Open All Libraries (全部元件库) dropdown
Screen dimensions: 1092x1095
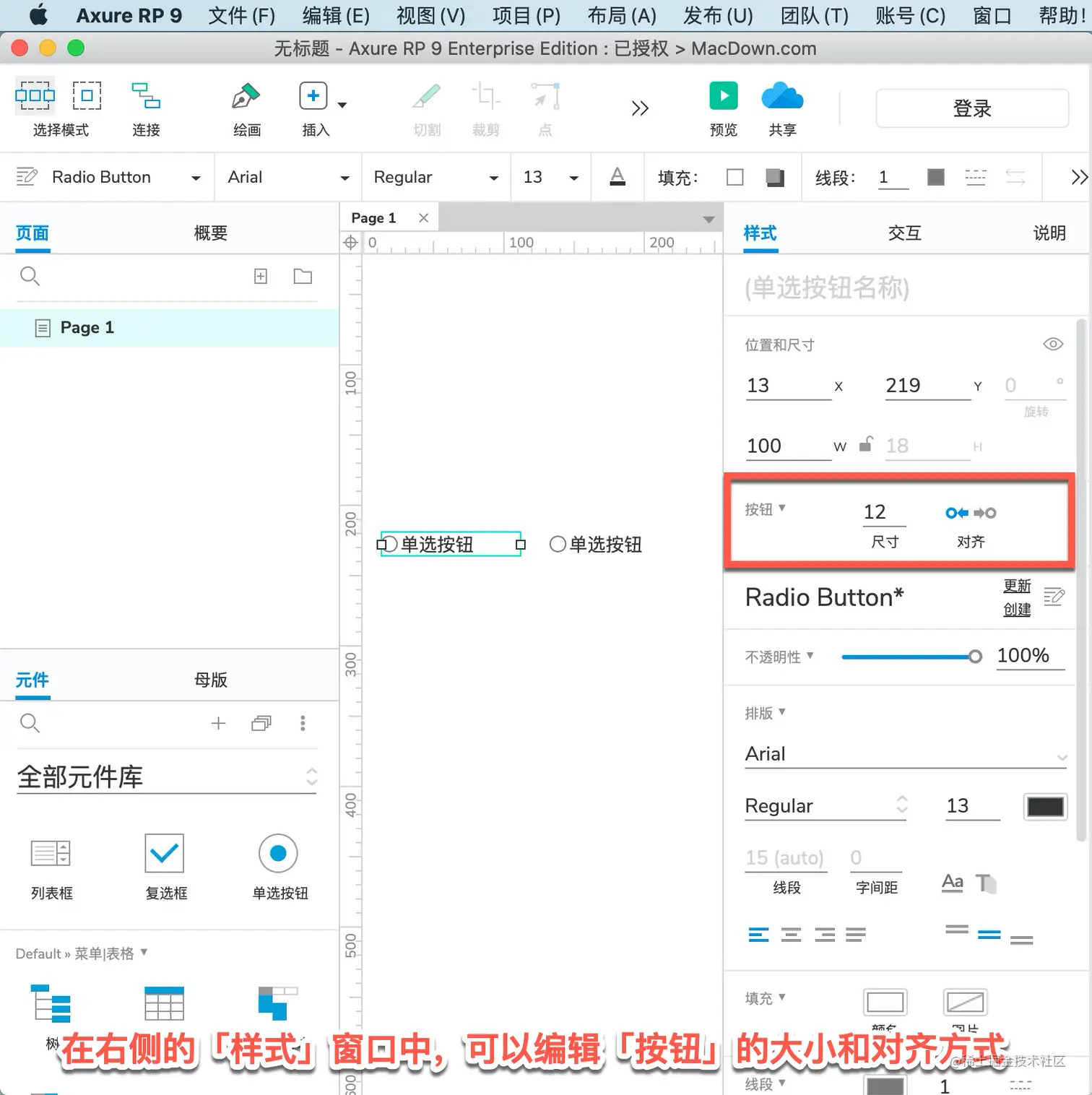click(167, 777)
